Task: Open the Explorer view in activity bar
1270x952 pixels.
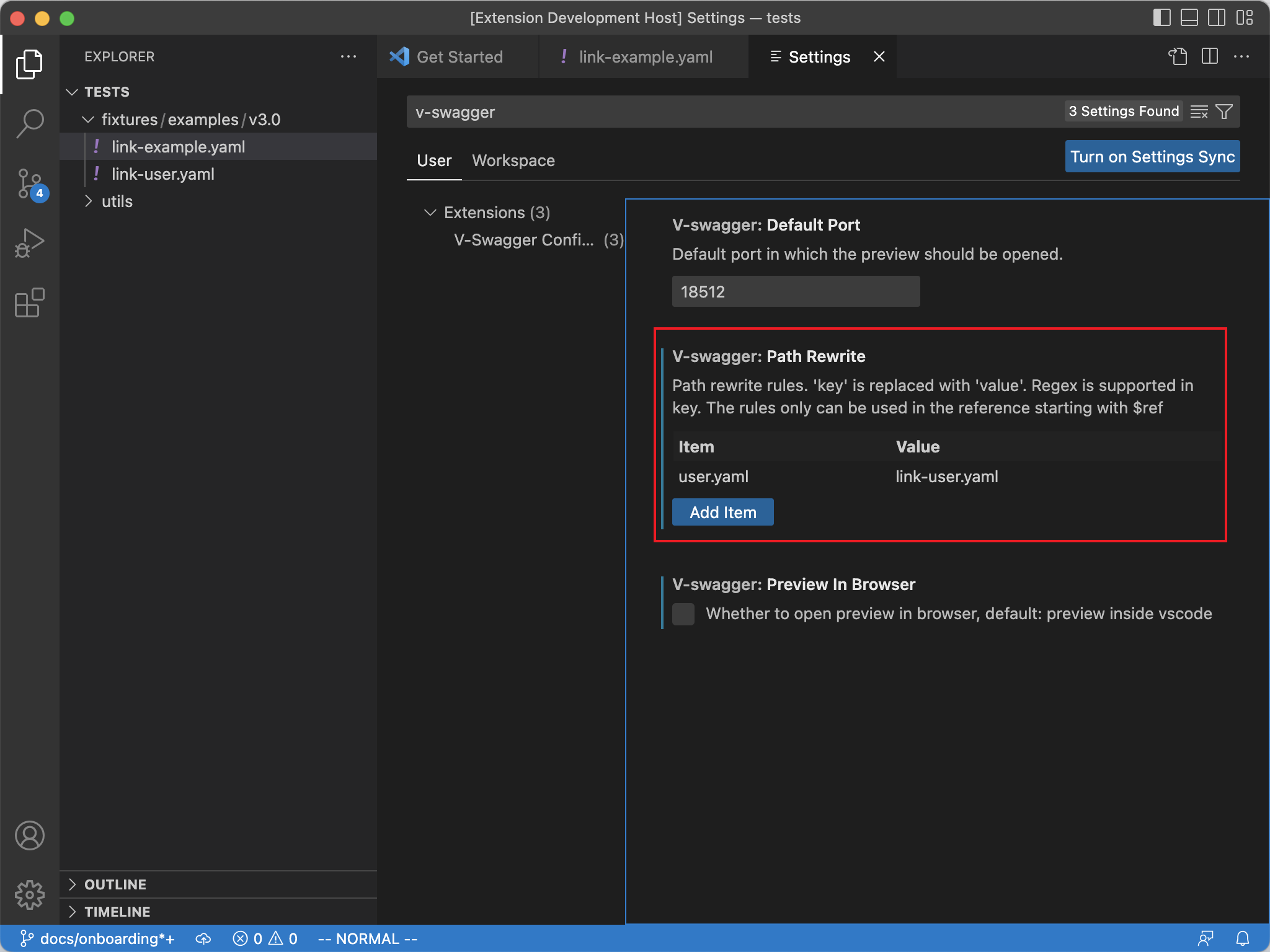Action: click(x=29, y=64)
